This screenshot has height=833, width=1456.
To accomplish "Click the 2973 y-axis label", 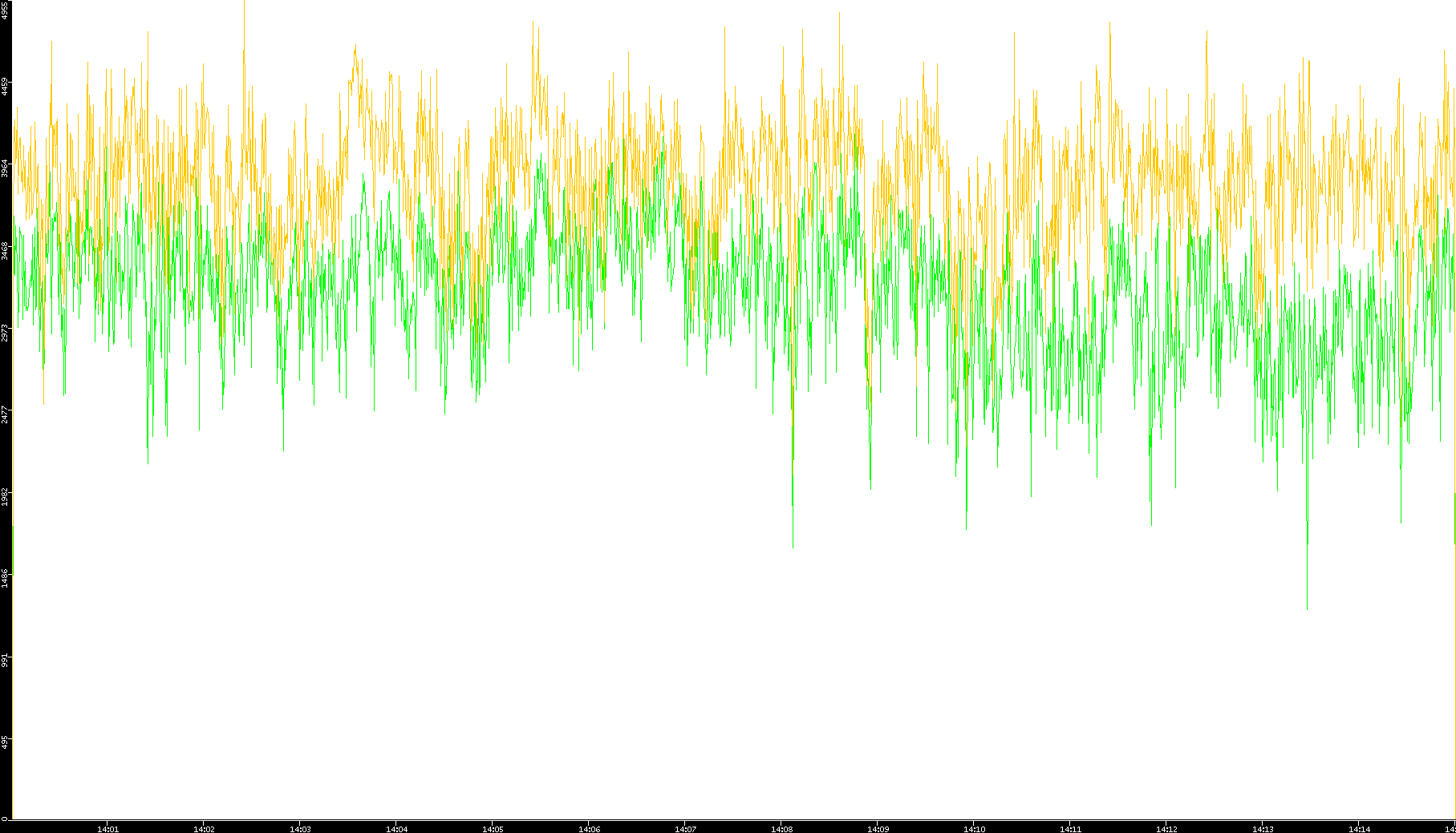I will [6, 332].
